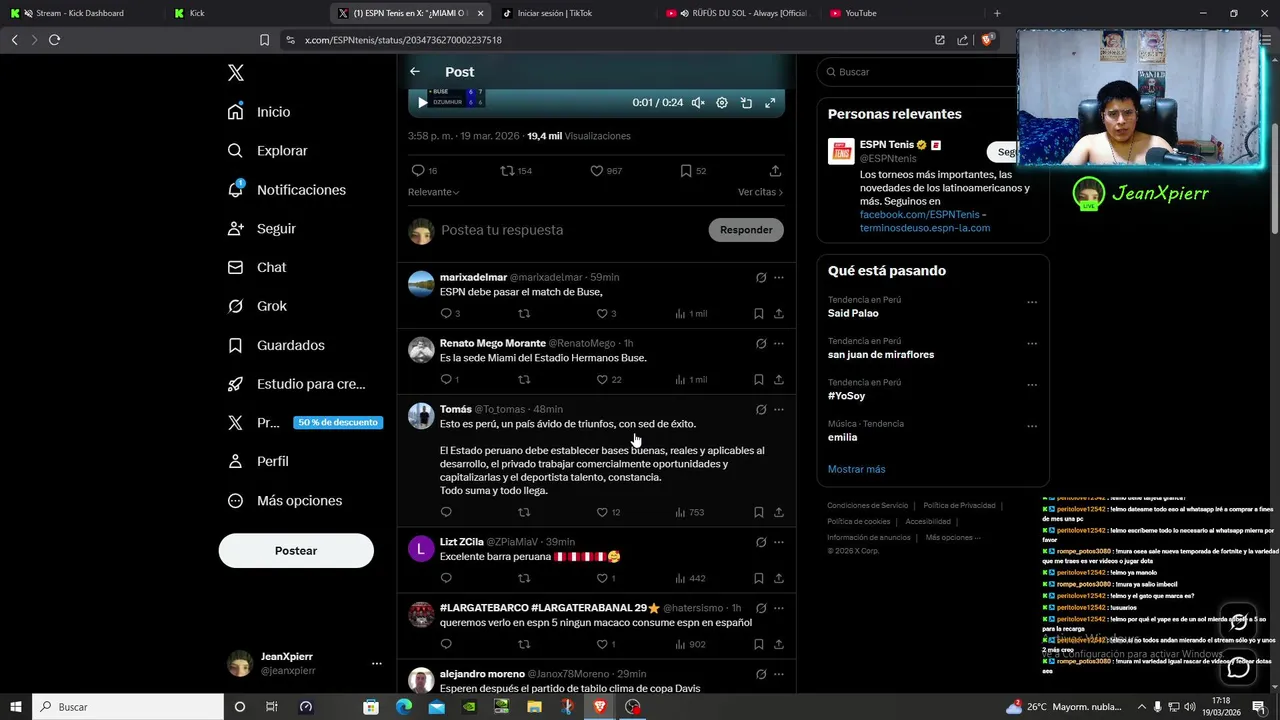This screenshot has width=1280, height=720.
Task: Share the main ESPN Tenis post
Action: pyautogui.click(x=775, y=171)
